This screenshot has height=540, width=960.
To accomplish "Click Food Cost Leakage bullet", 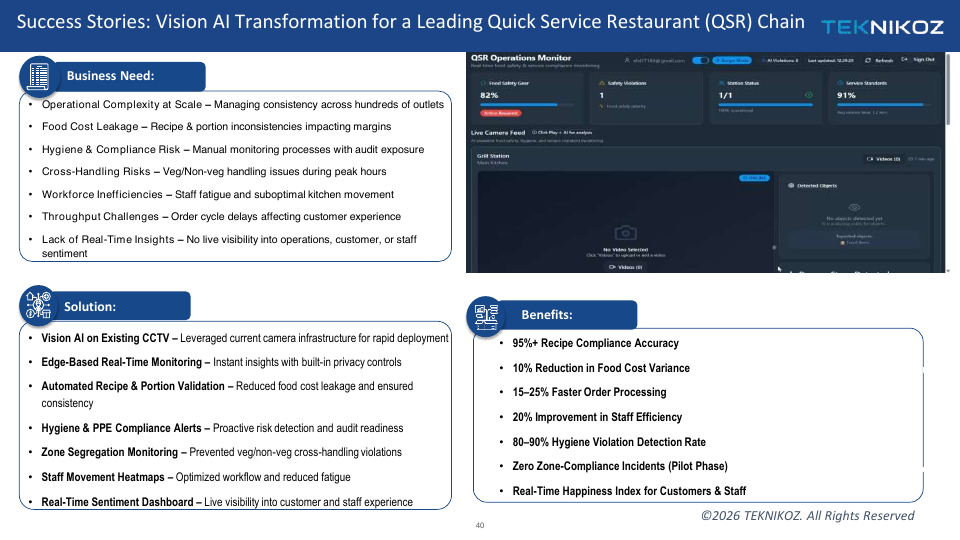I will pos(216,126).
